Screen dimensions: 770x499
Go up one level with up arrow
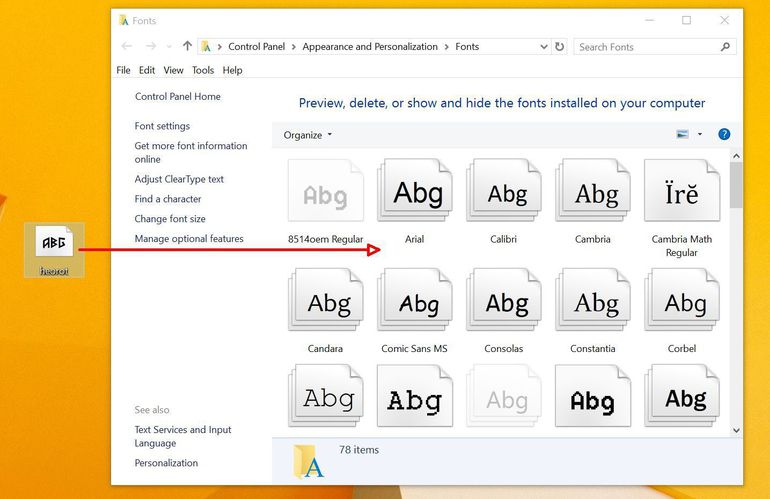click(187, 46)
